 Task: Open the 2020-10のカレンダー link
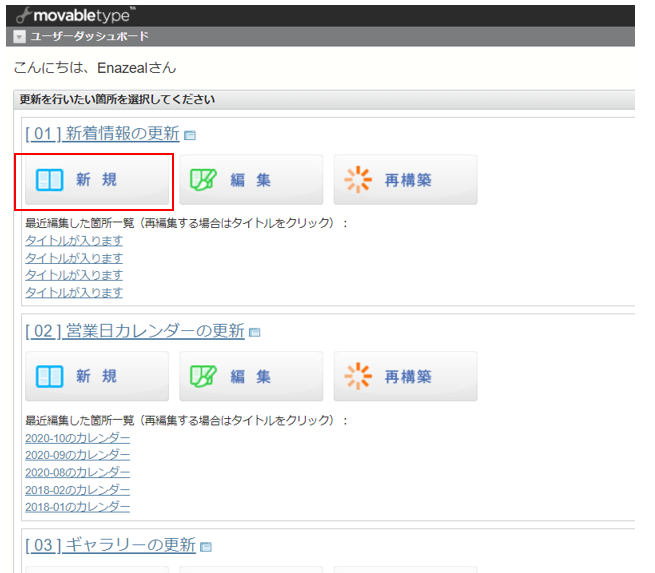78,438
